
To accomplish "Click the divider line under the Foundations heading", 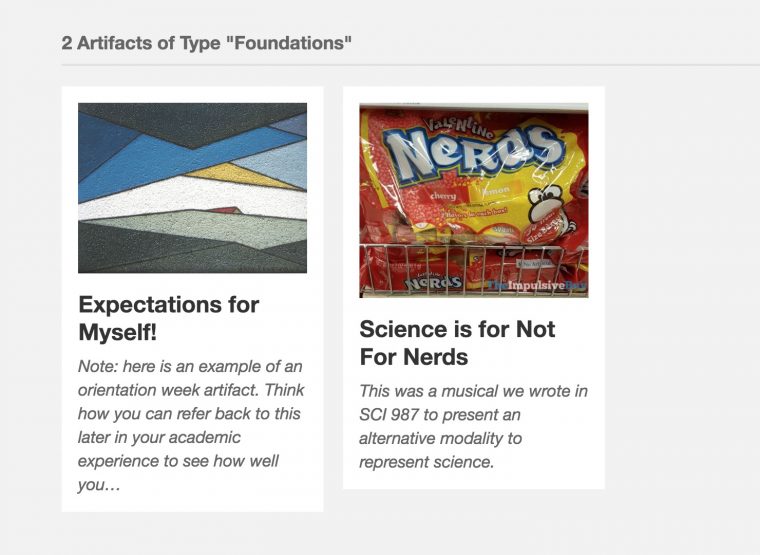I will pos(411,64).
